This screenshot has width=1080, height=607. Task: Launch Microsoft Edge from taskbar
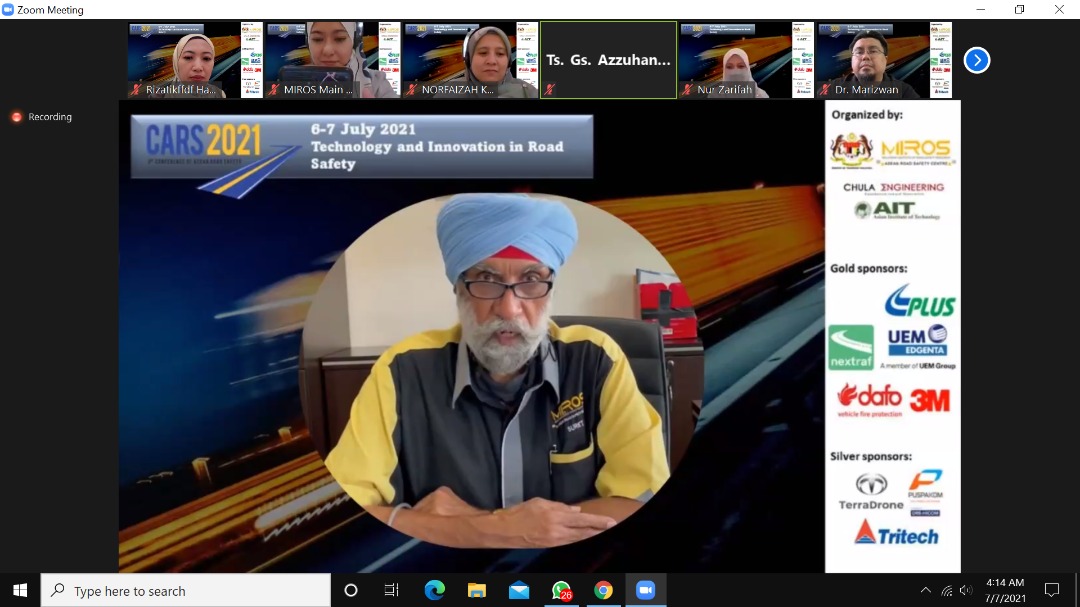pos(435,590)
